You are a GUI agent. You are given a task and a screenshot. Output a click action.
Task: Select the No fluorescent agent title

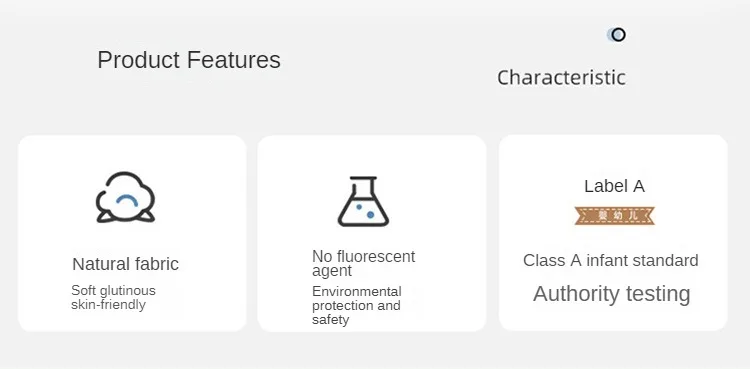(364, 263)
